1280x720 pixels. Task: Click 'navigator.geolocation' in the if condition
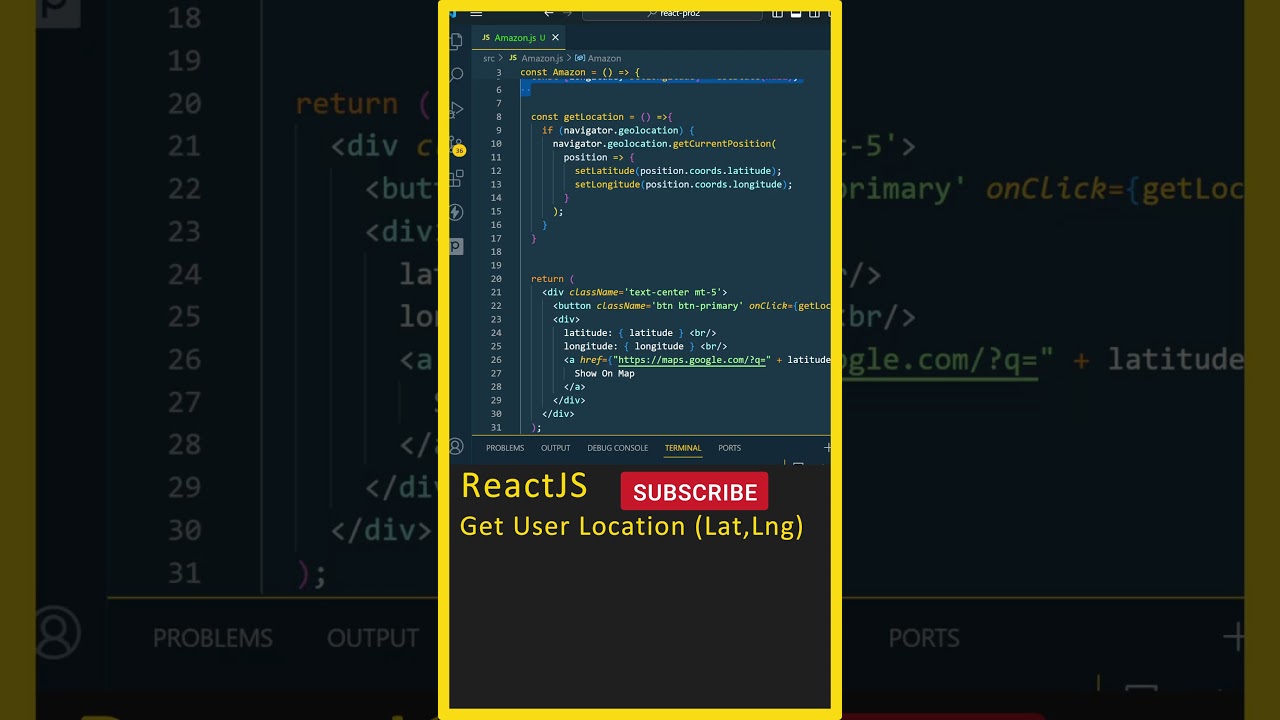click(620, 130)
